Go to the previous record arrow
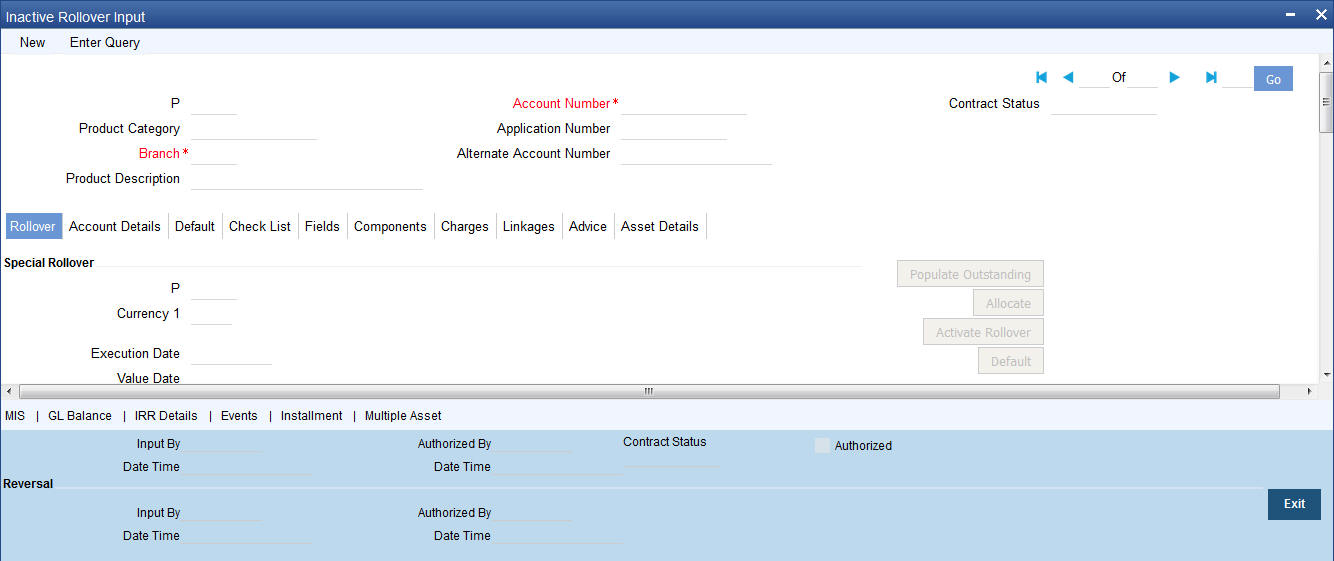This screenshot has height=561, width=1334. (x=1068, y=77)
